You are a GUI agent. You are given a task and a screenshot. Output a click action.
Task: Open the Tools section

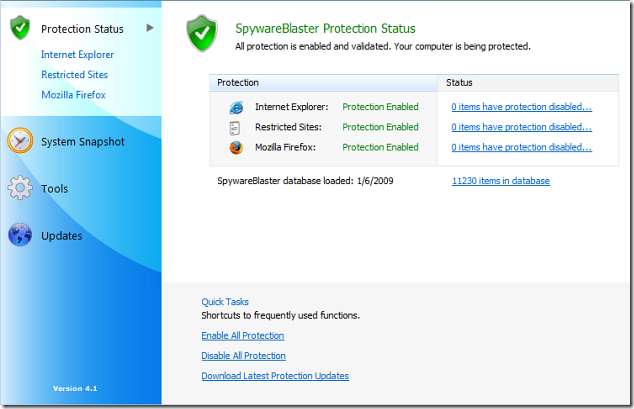click(55, 189)
